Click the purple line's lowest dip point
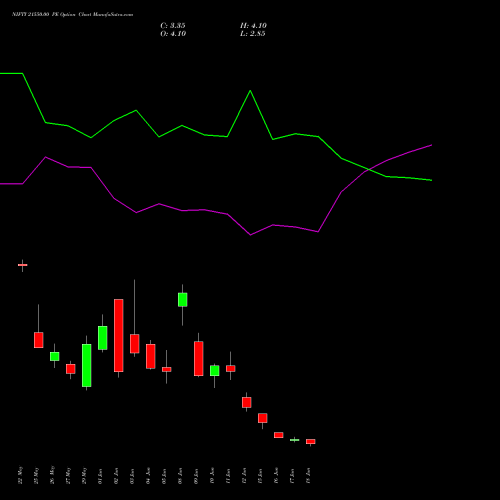This screenshot has height=500, width=500. pyautogui.click(x=251, y=235)
